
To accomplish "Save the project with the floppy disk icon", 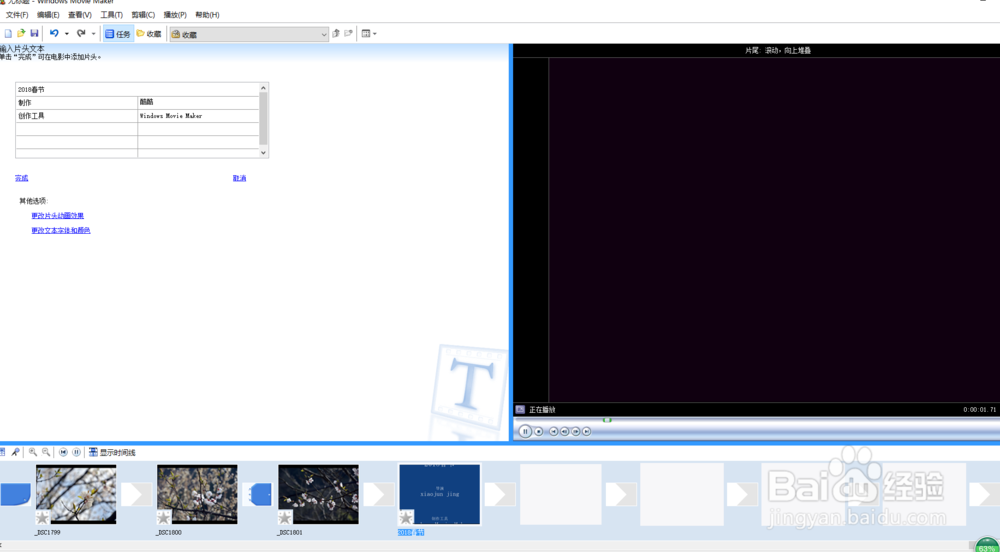I will click(34, 34).
